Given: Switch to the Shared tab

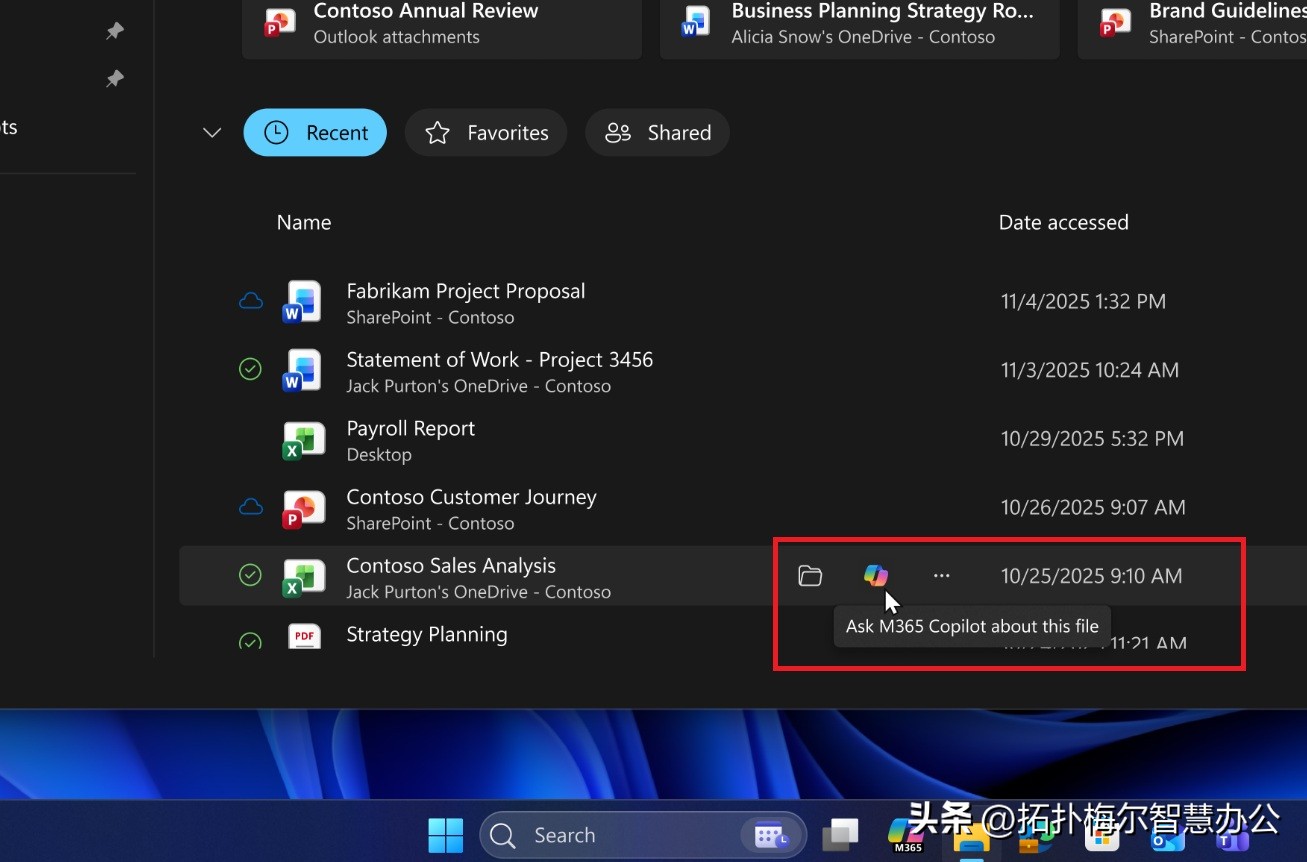Looking at the screenshot, I should pyautogui.click(x=657, y=132).
